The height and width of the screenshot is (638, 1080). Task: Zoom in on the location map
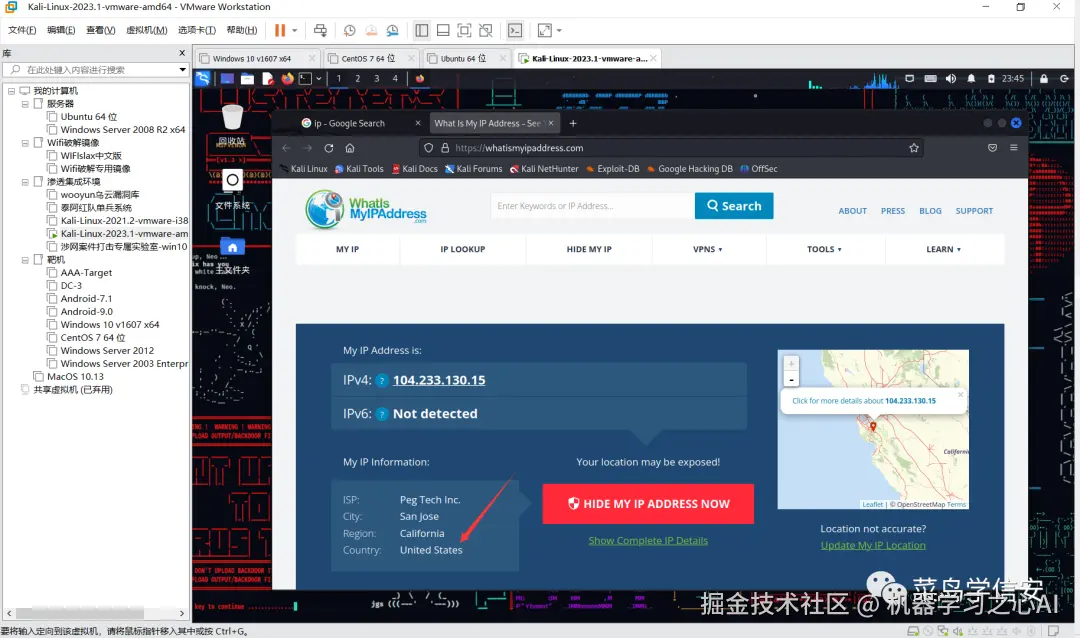click(x=791, y=363)
